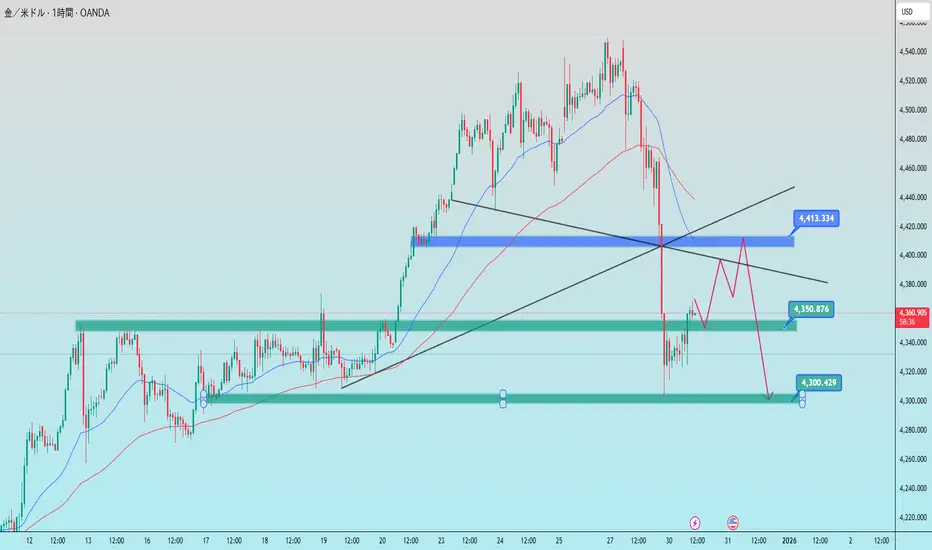Grab the left anchor handle of the 4,300 rectangle
Viewport: 932px width, 550px height.
click(x=204, y=394)
